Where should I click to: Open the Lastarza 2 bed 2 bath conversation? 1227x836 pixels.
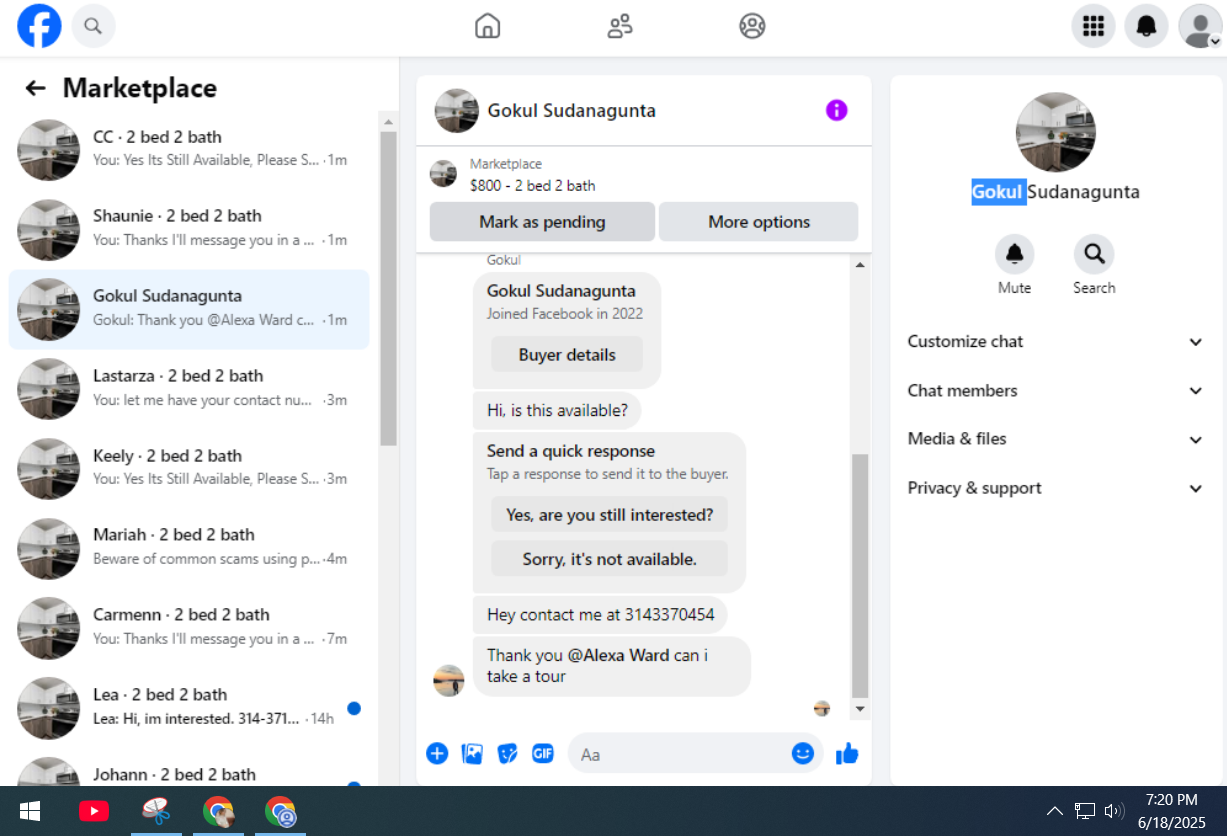(189, 389)
